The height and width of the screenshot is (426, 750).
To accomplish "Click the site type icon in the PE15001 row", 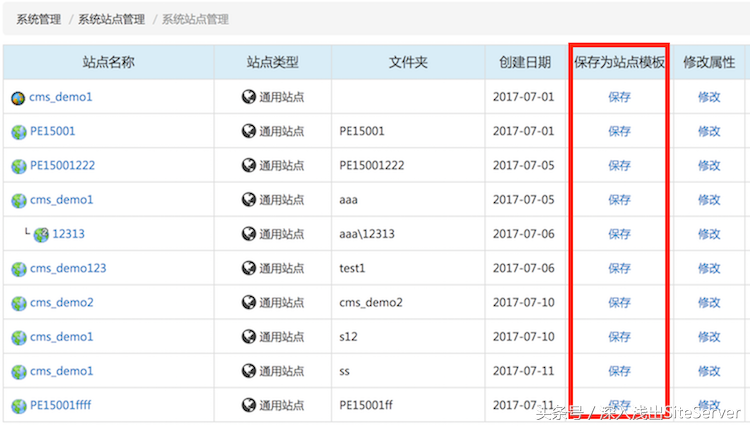I will (x=249, y=131).
